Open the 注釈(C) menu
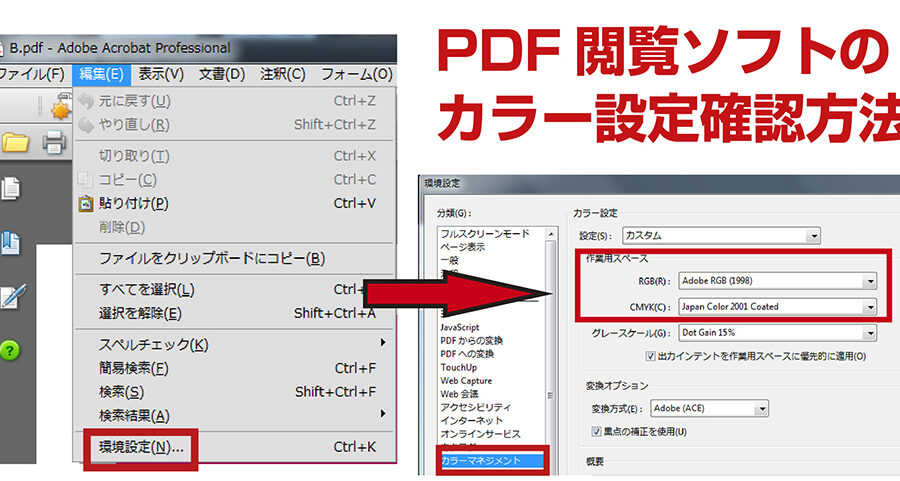The height and width of the screenshot is (481, 900). click(x=283, y=74)
